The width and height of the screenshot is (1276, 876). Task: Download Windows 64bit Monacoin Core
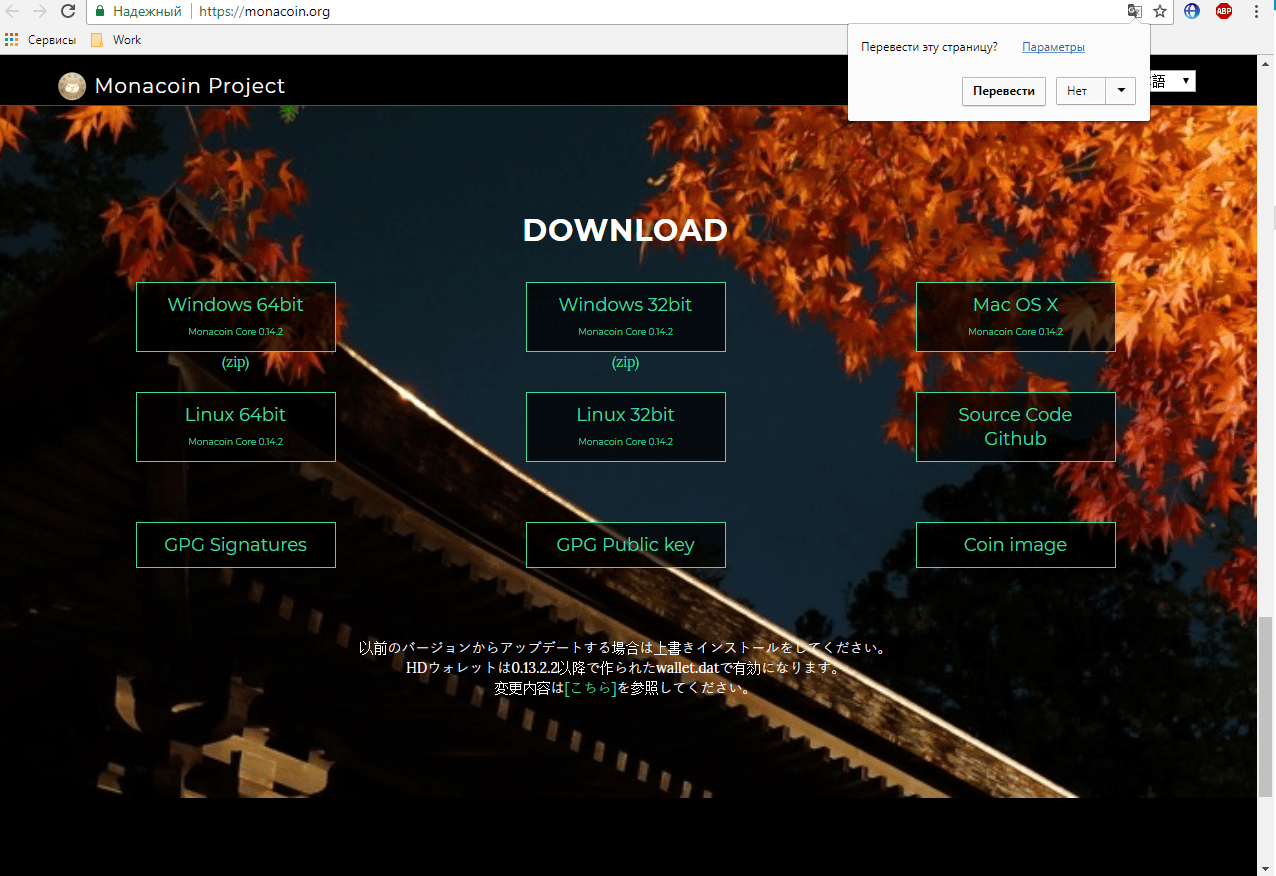pos(236,317)
